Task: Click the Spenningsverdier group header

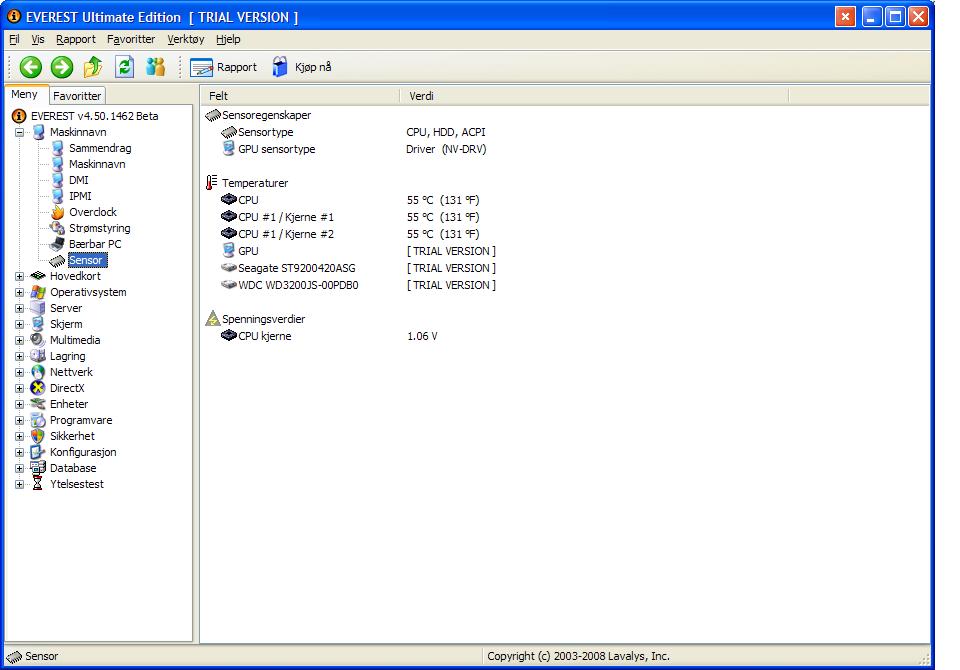Action: (263, 318)
